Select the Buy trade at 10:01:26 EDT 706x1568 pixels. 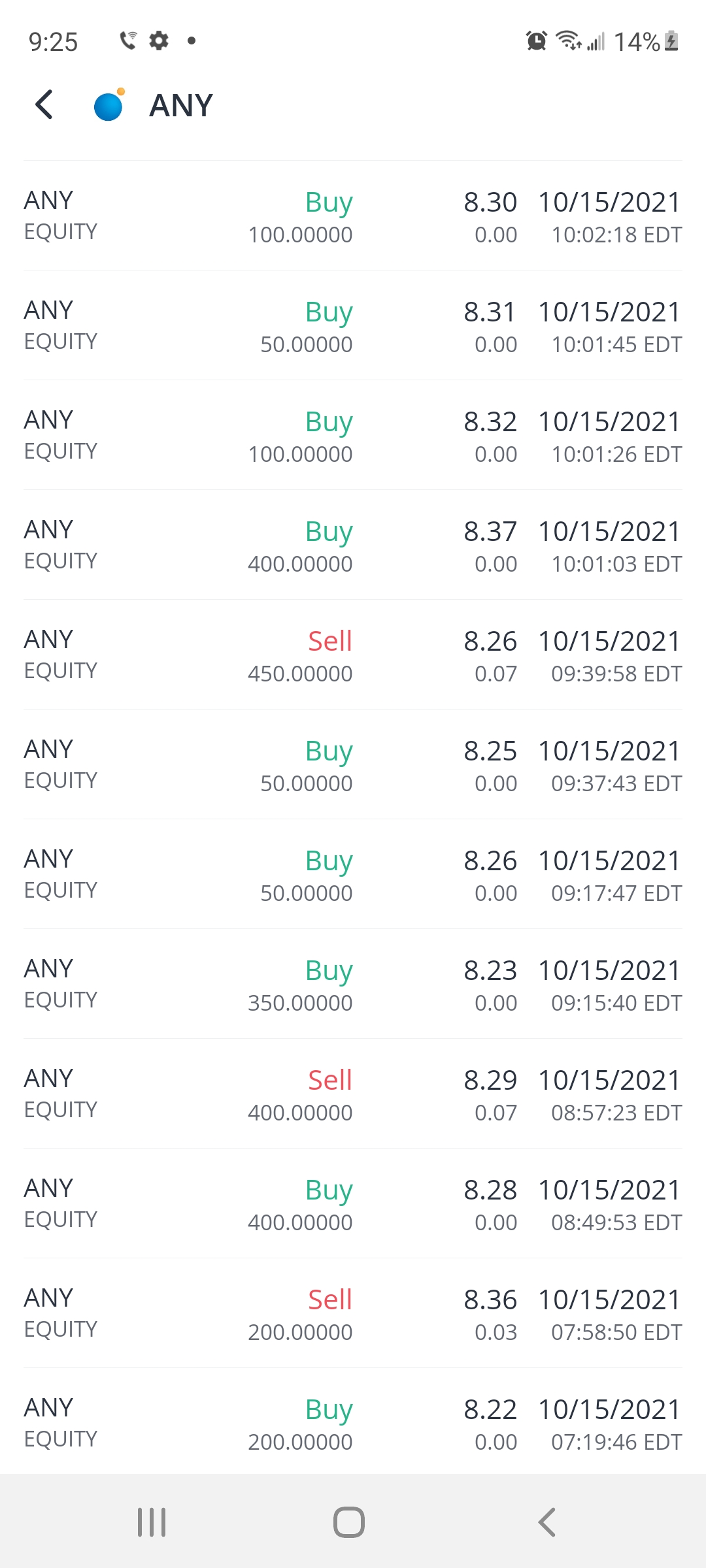(x=353, y=435)
